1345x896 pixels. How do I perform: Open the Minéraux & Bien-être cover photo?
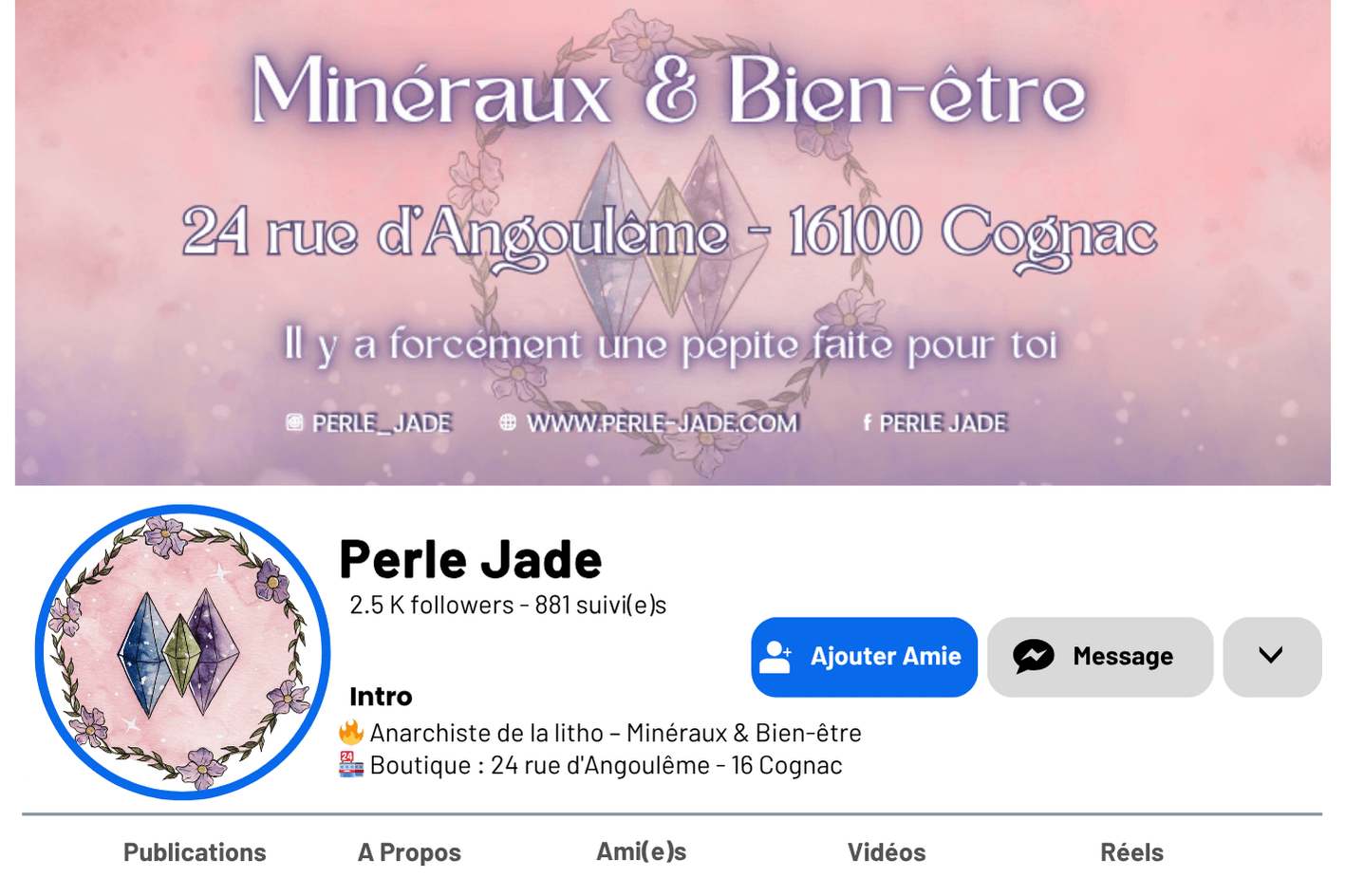[x=672, y=243]
